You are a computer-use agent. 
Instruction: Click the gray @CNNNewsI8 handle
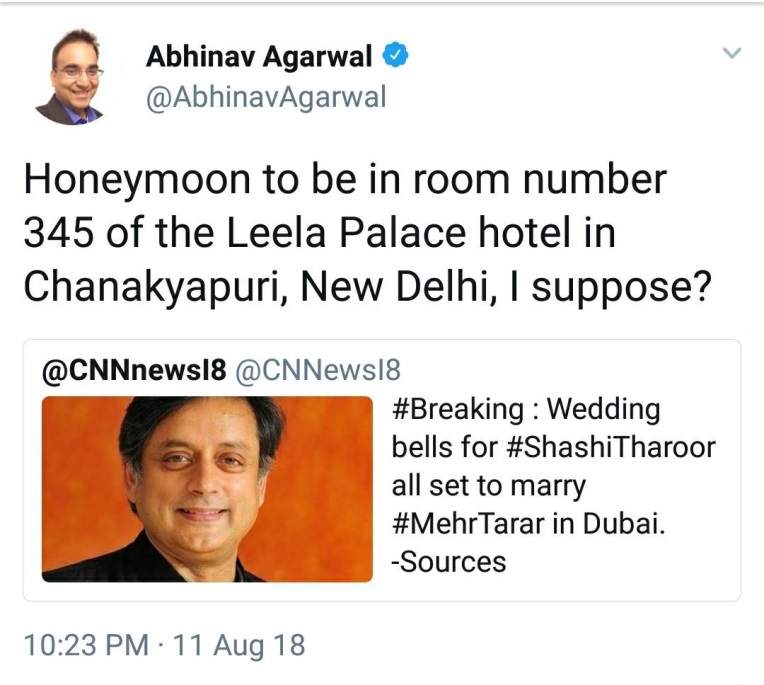click(318, 371)
